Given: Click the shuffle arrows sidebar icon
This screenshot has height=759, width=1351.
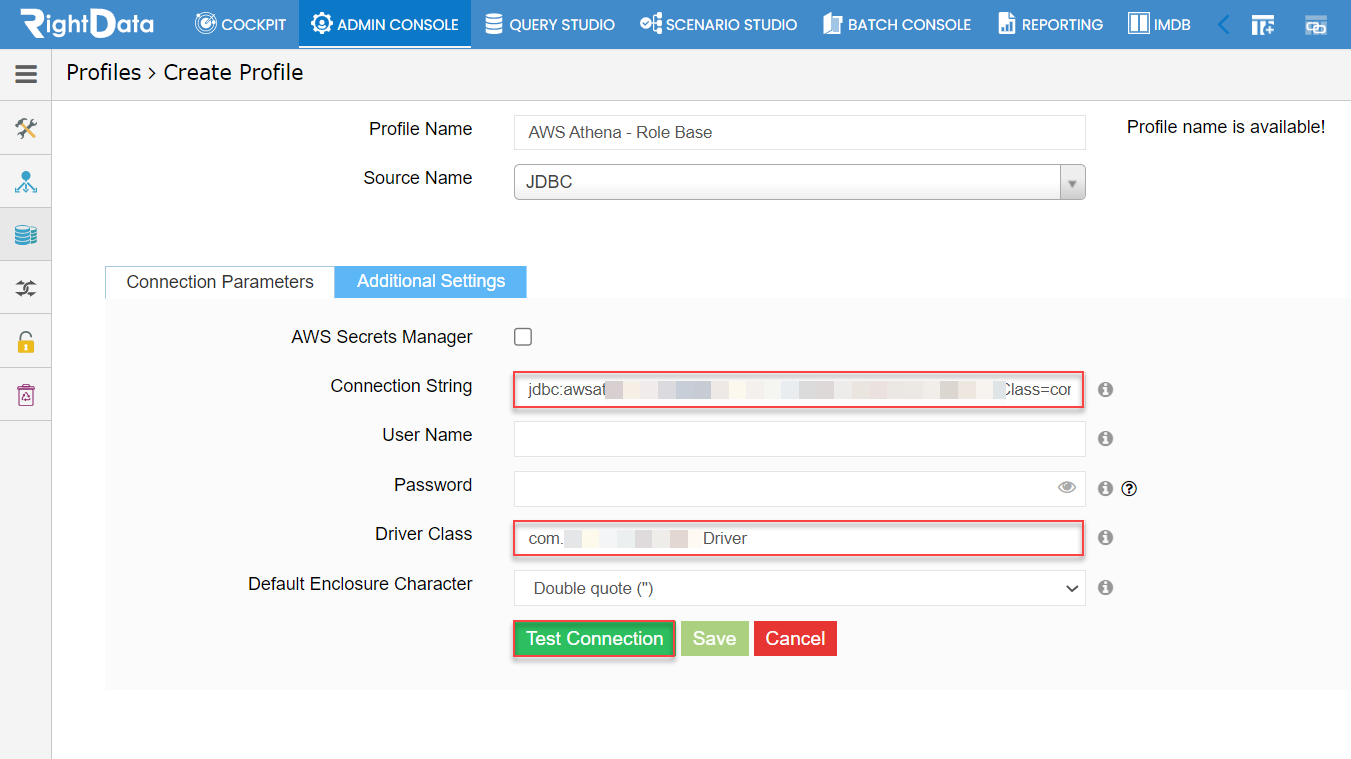Looking at the screenshot, I should [26, 289].
